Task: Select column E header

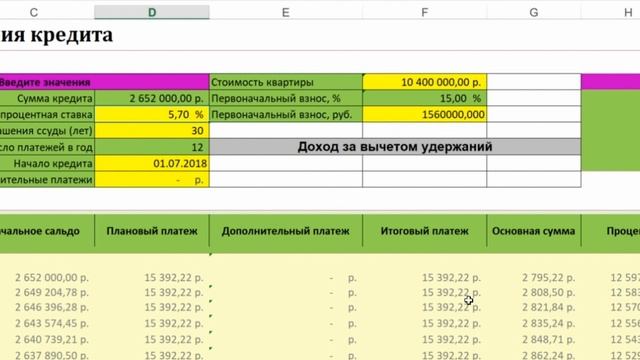Action: pyautogui.click(x=286, y=12)
